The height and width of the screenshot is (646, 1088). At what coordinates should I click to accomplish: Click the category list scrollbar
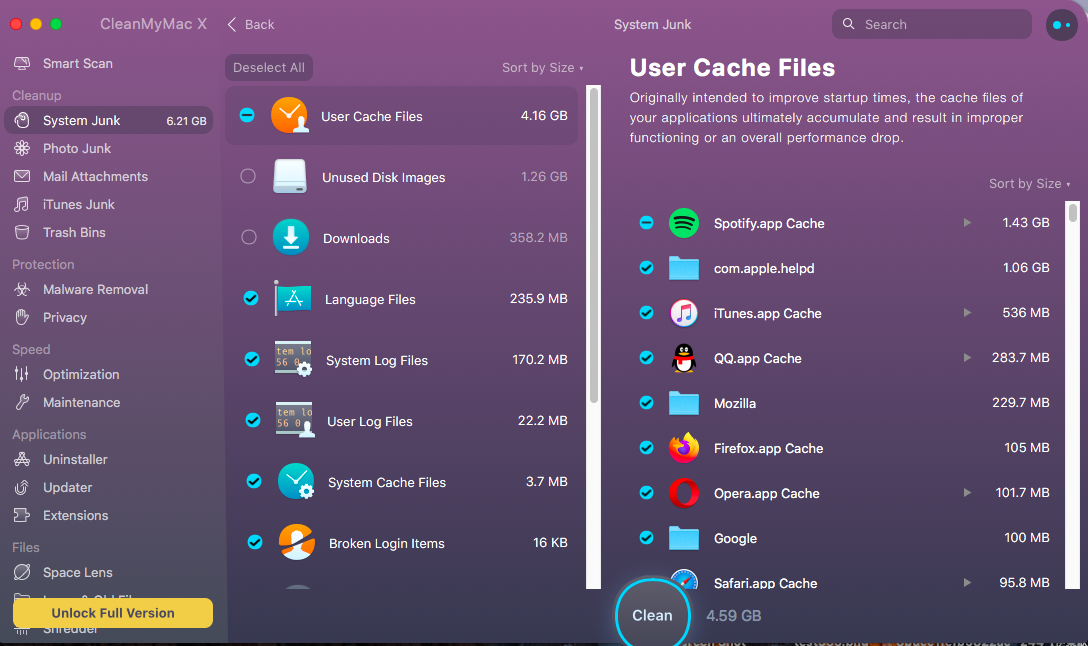tap(593, 244)
